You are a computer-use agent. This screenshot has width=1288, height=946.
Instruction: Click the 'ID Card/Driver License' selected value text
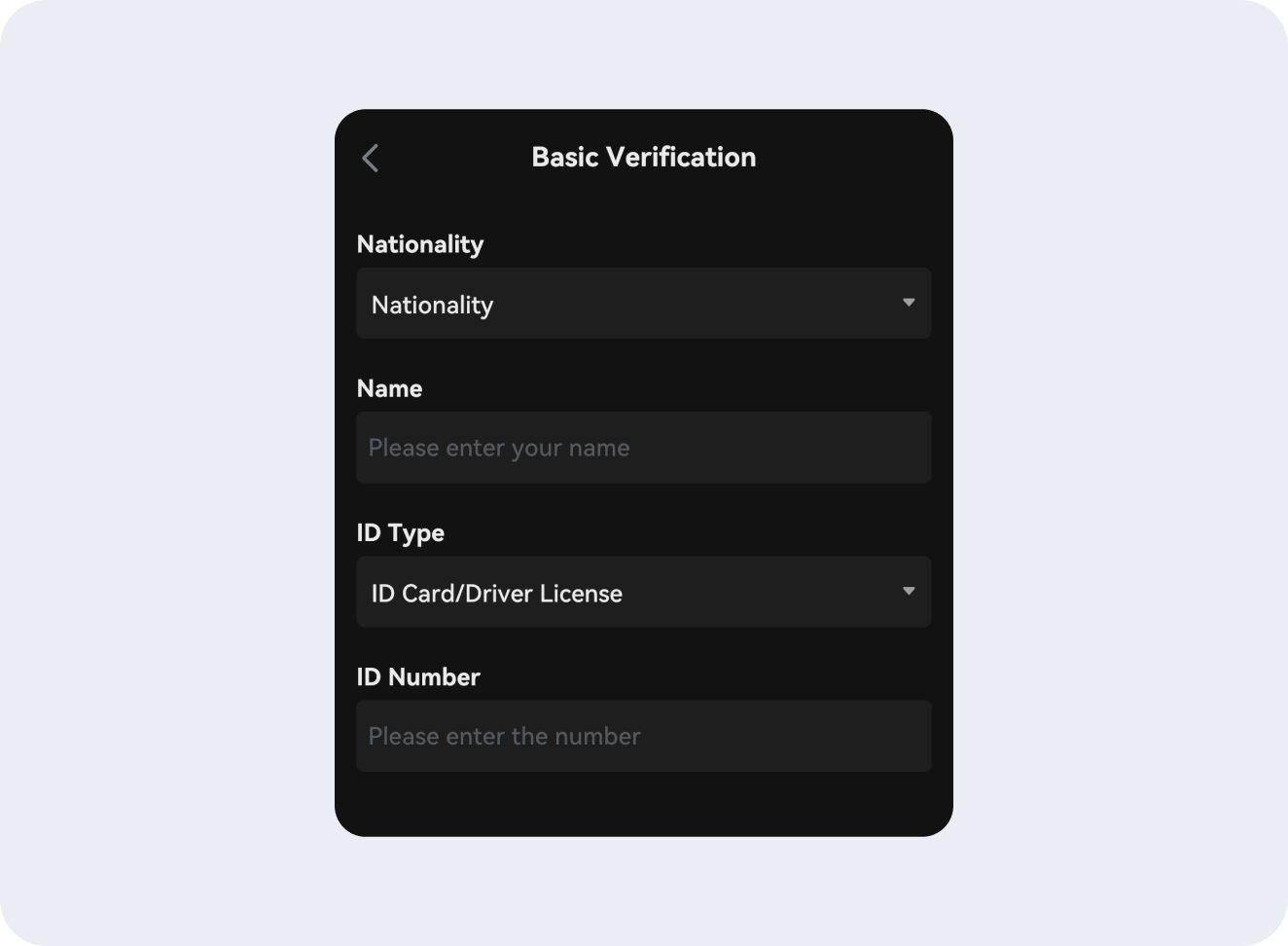tap(497, 593)
